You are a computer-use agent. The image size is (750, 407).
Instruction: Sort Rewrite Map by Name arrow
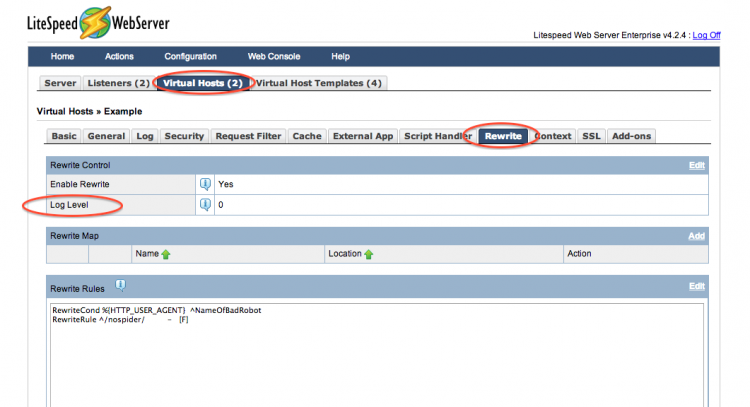point(166,255)
